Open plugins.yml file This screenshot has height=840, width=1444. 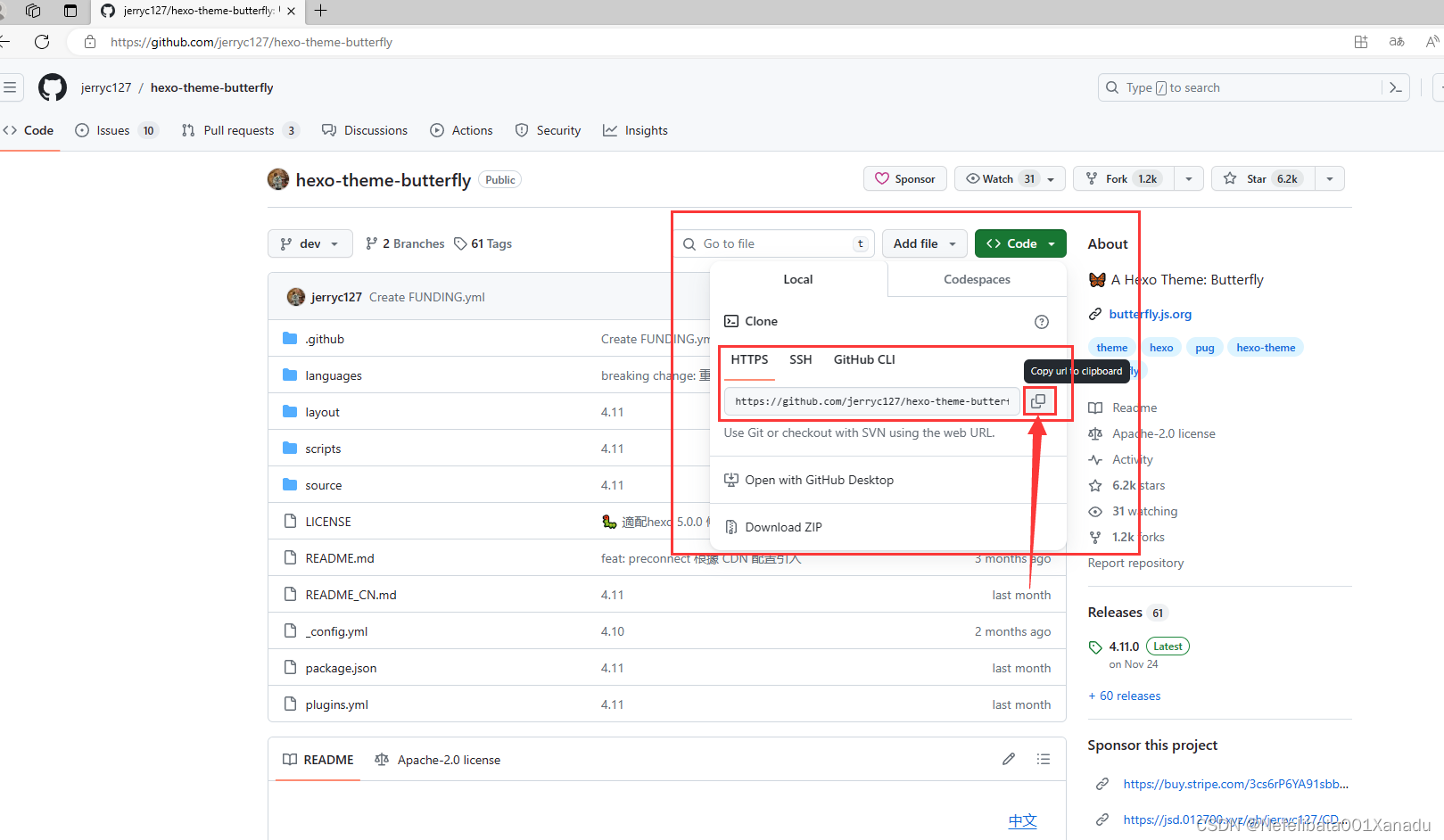click(336, 704)
